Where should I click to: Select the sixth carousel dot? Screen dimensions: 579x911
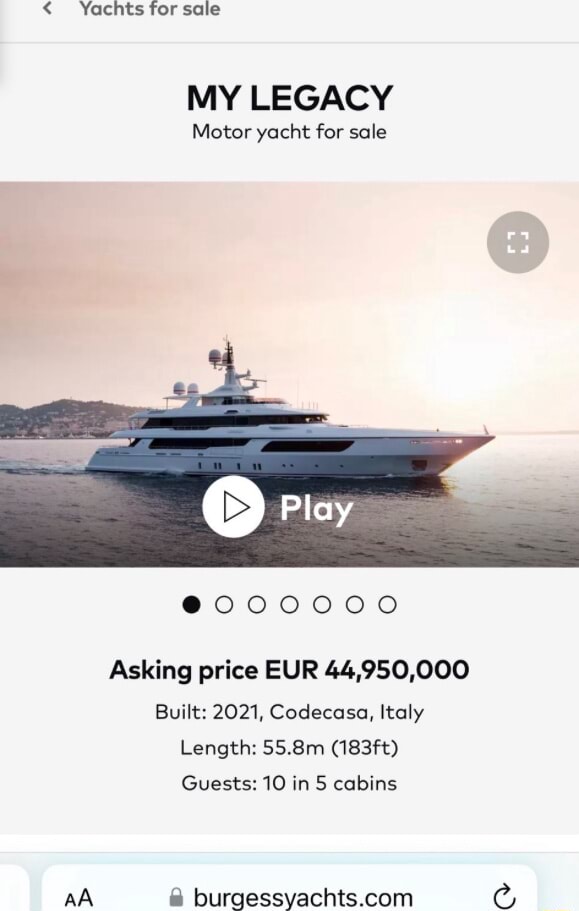point(355,604)
